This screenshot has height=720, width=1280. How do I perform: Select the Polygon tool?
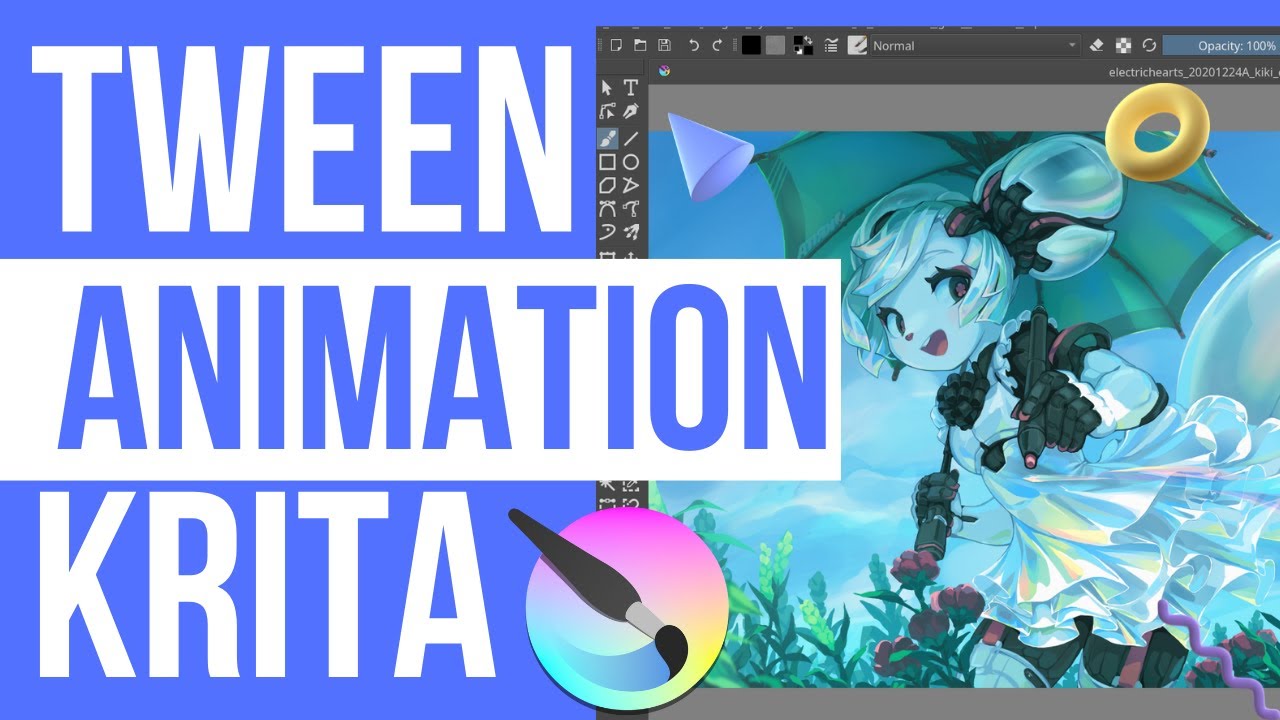coord(607,186)
